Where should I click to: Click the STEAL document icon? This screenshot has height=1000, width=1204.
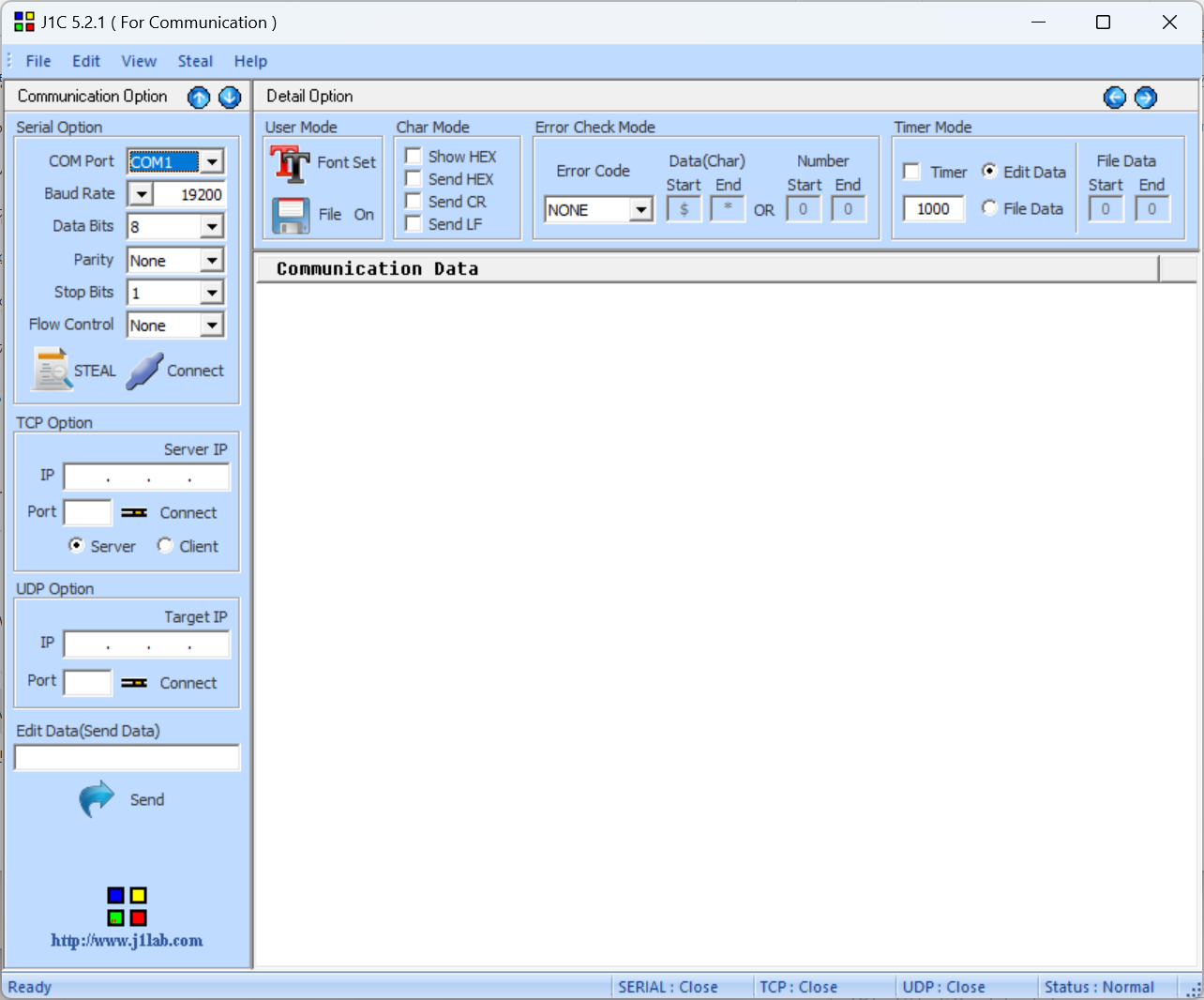pyautogui.click(x=53, y=370)
